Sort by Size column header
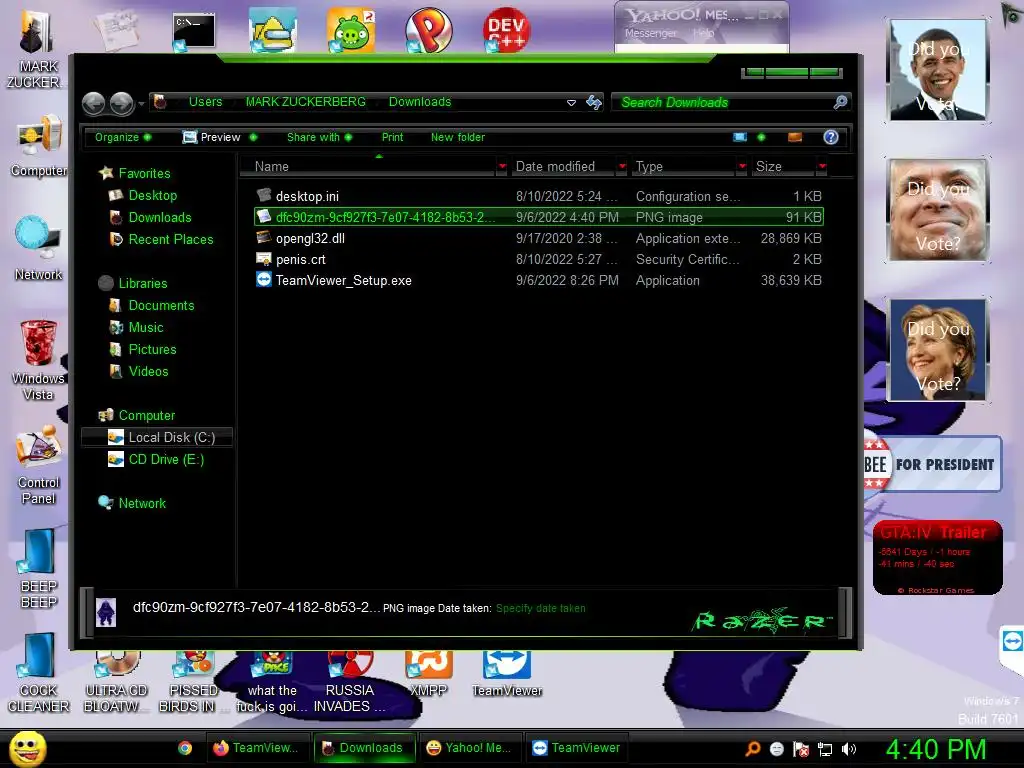Screen dimensions: 1024x768 (784, 167)
